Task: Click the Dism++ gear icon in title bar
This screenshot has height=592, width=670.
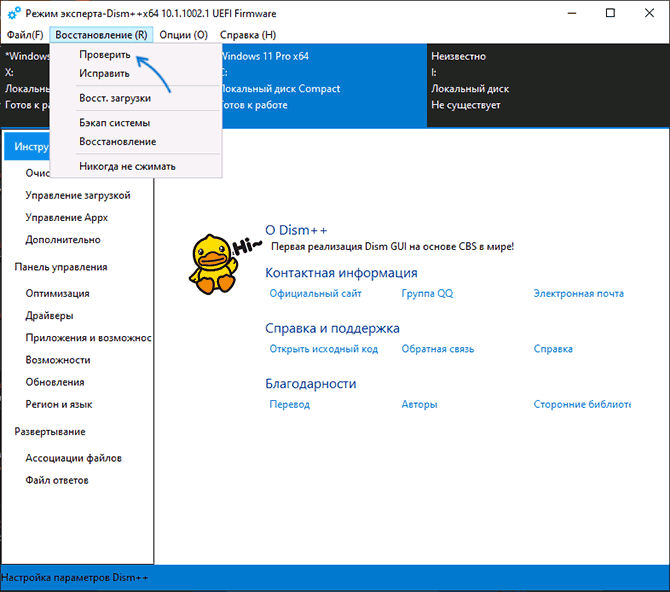Action: pos(14,13)
